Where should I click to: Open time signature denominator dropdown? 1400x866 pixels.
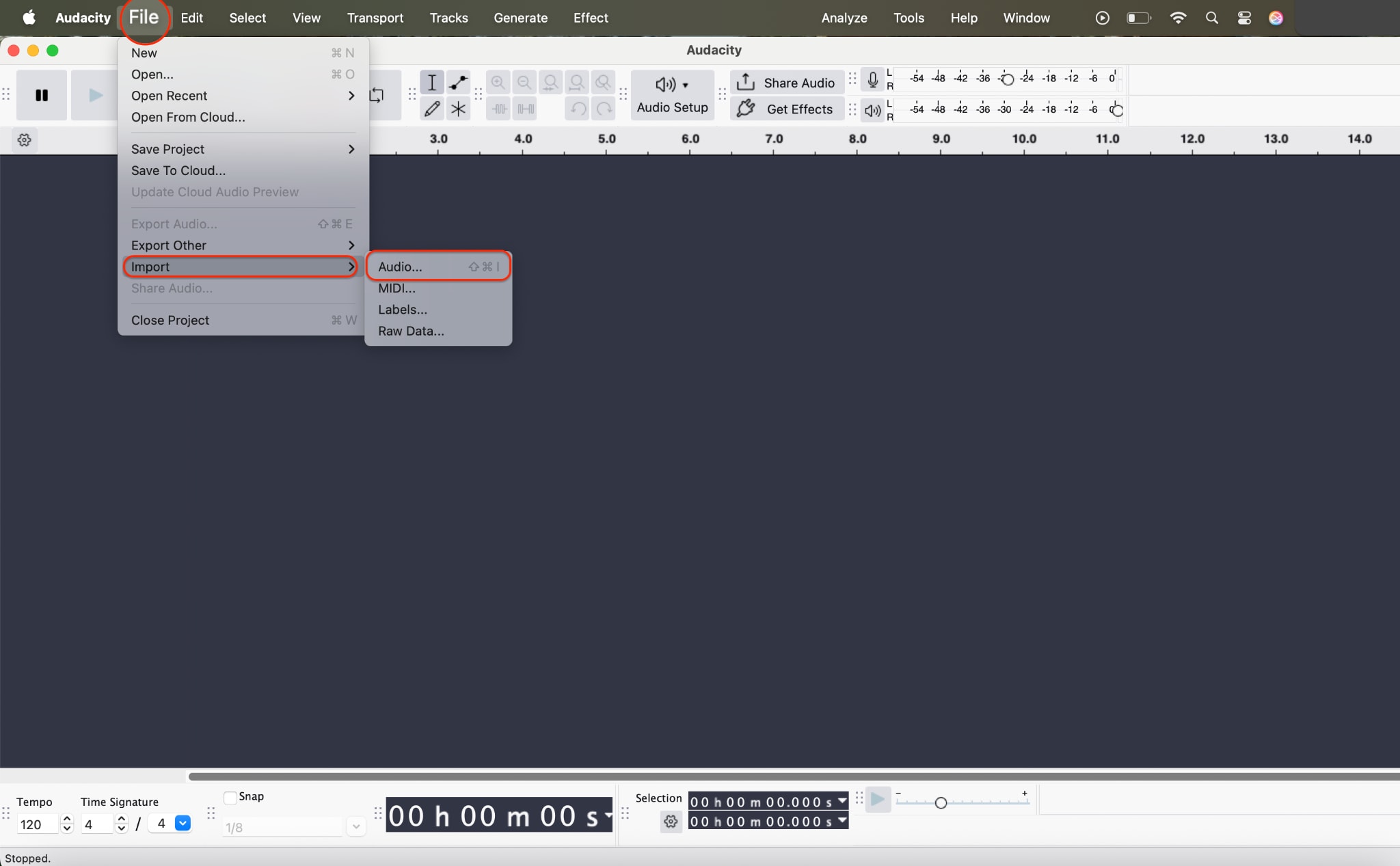(x=183, y=824)
